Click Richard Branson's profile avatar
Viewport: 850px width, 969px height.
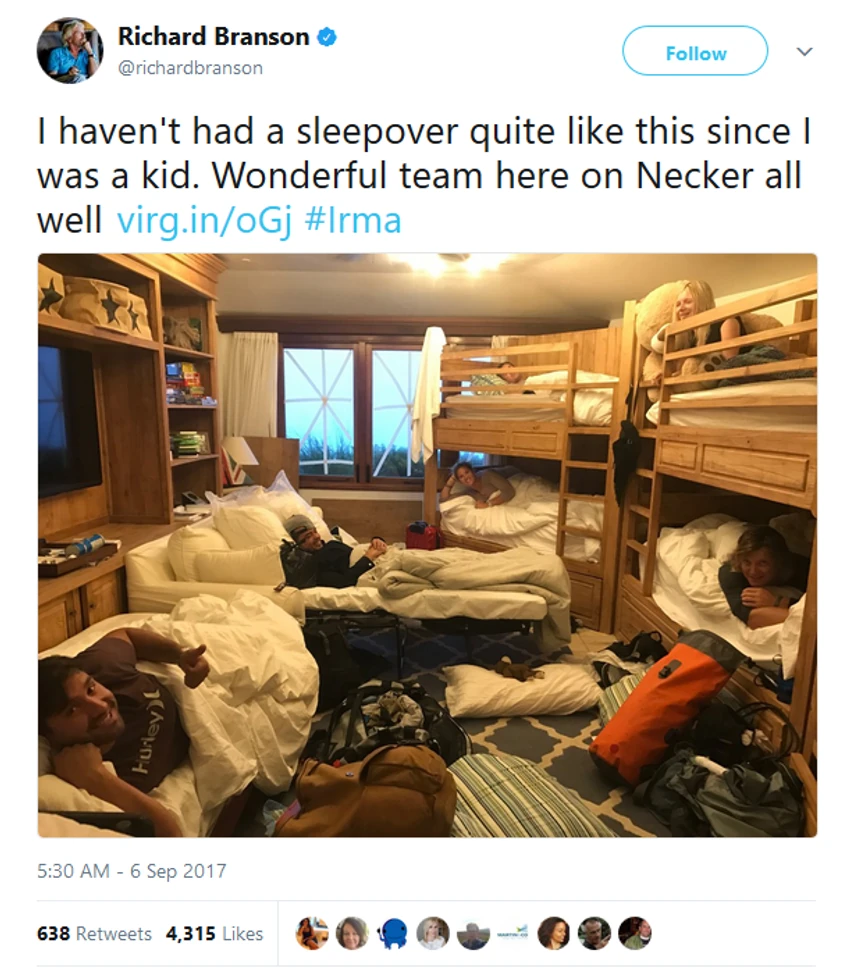point(70,50)
